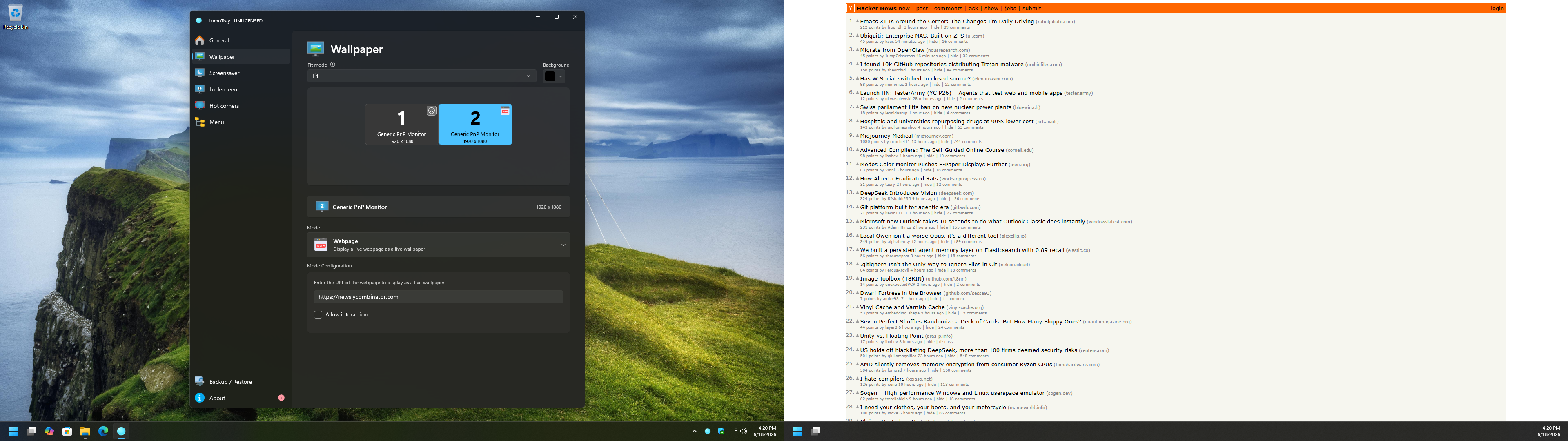Open 'Swiss parliament lifts ban on new nuclear power plants'
The height and width of the screenshot is (441, 1568).
(x=935, y=107)
